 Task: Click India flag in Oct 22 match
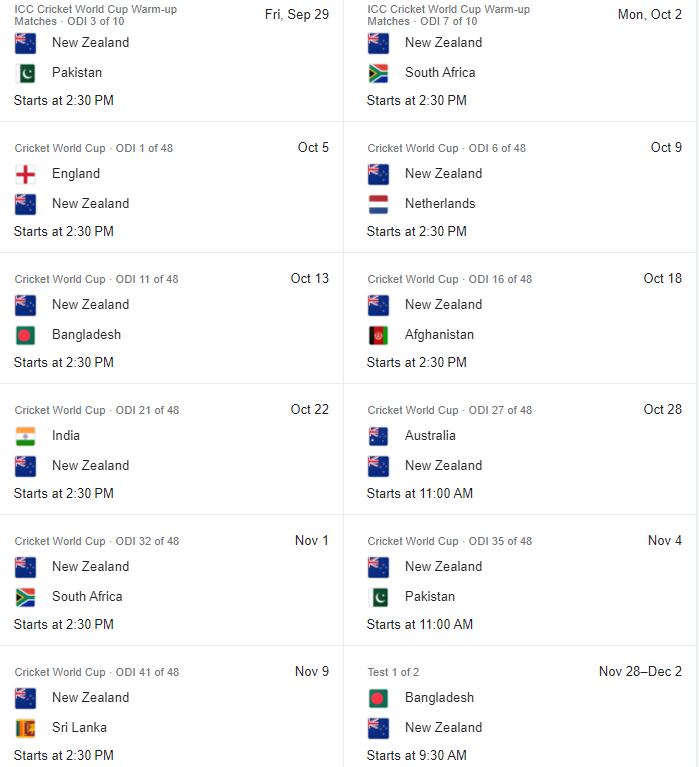[25, 436]
